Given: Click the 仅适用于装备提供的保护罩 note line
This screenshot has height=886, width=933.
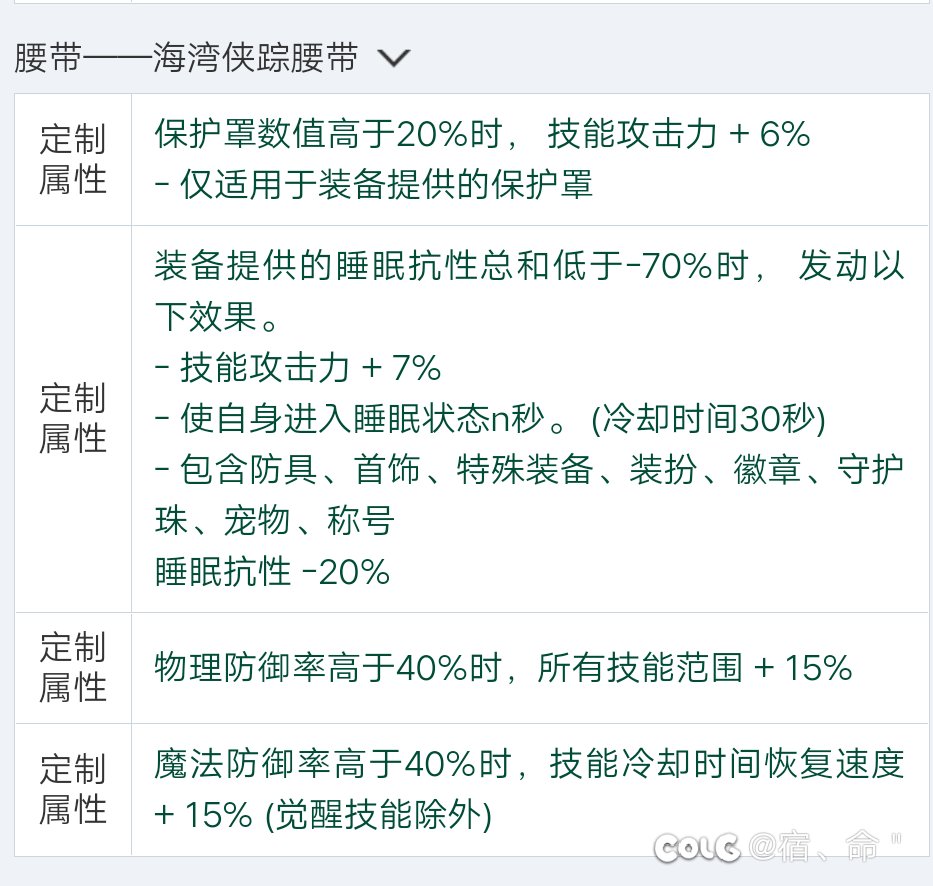Looking at the screenshot, I should click(x=374, y=184).
